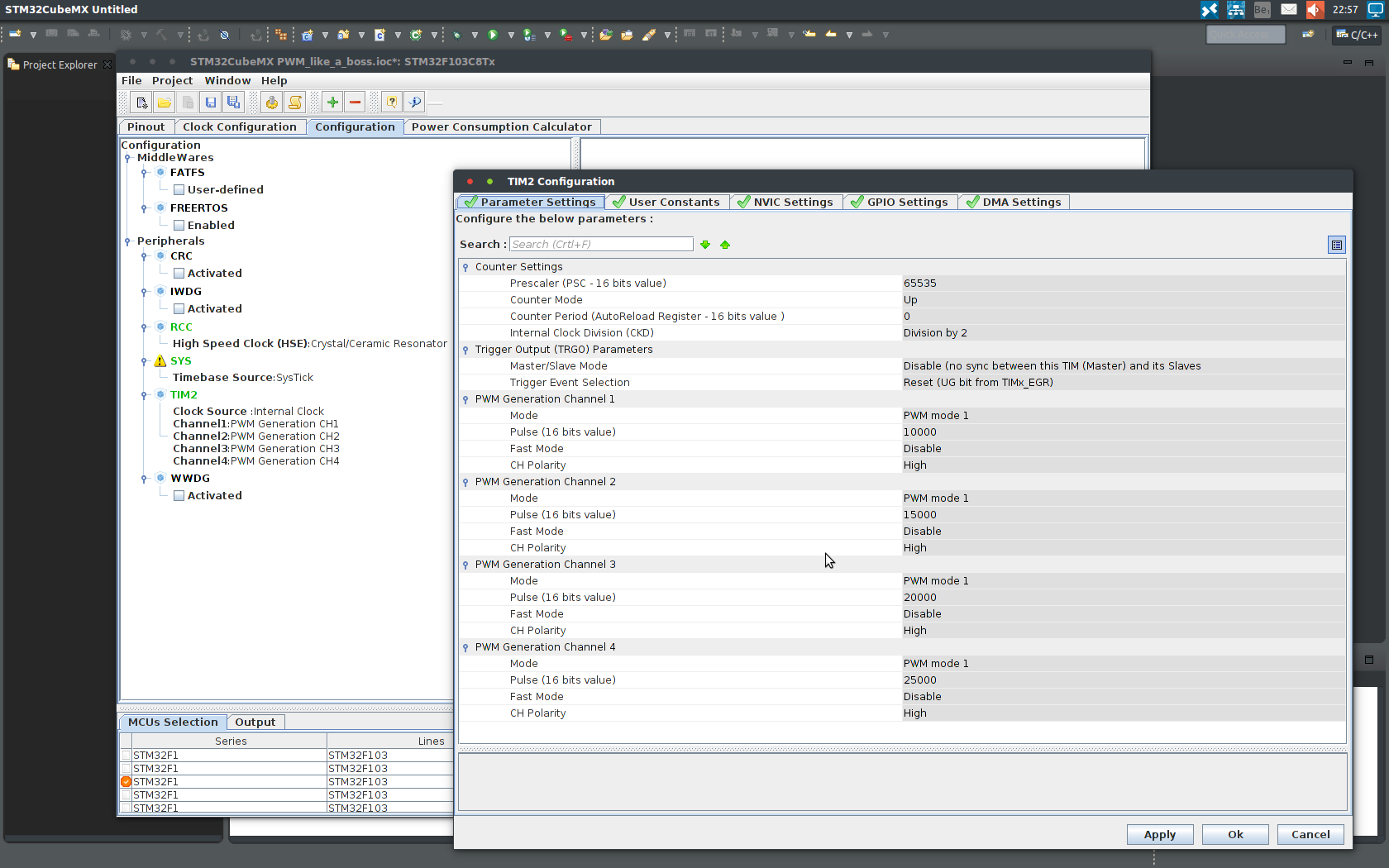Image resolution: width=1389 pixels, height=868 pixels.
Task: Click the parameter Search field
Action: 601,245
